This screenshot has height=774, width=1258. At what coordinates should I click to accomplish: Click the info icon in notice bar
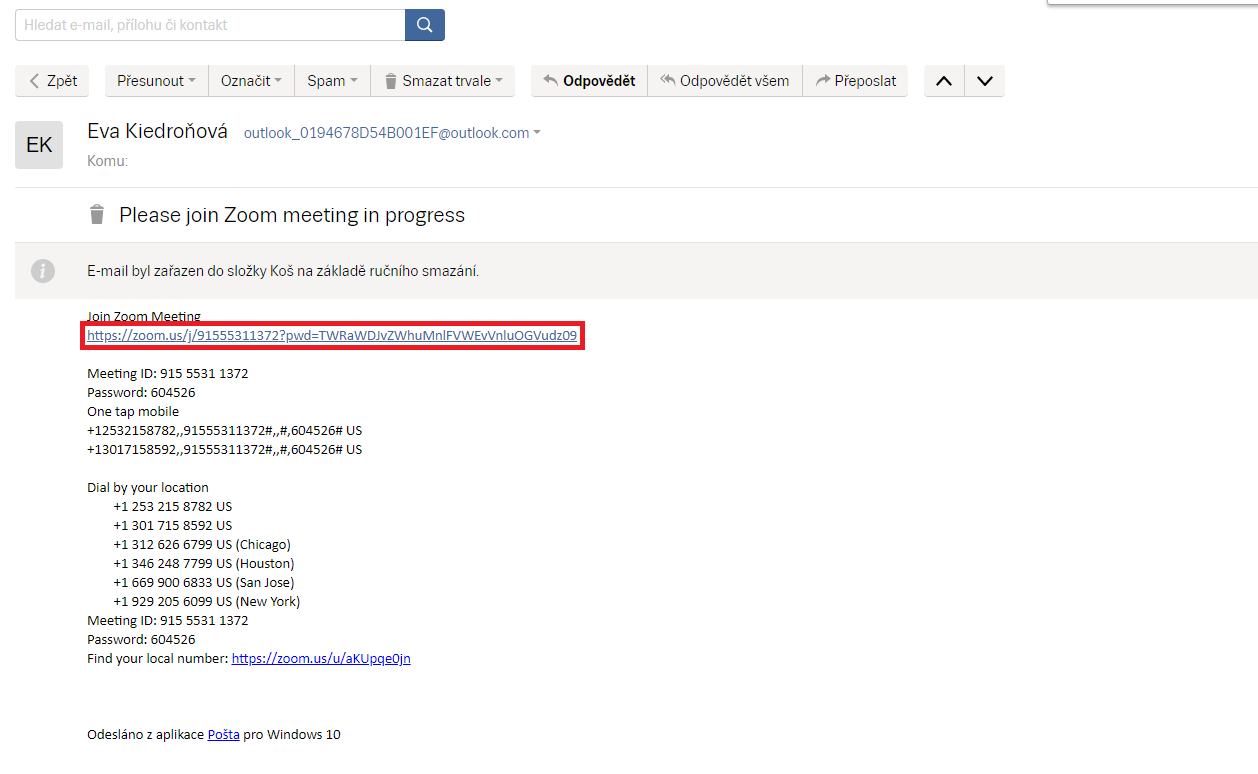click(x=42, y=270)
